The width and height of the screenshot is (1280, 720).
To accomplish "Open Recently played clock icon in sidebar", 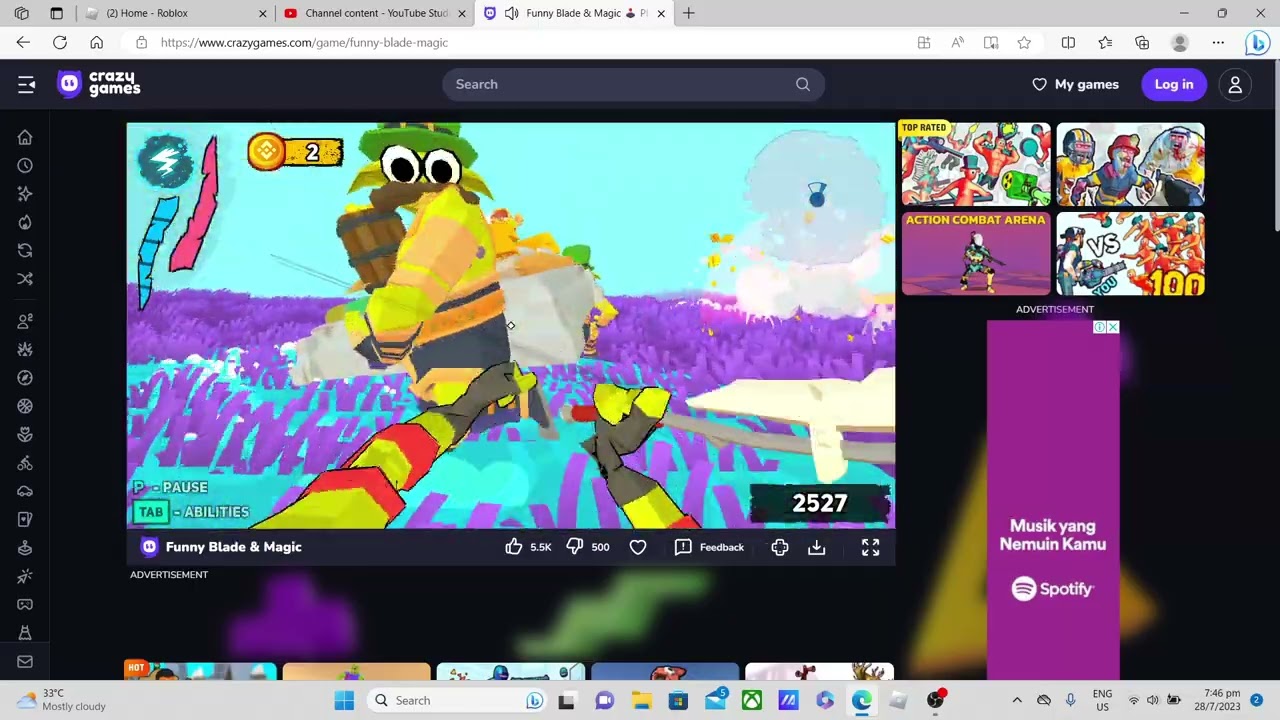I will [25, 166].
